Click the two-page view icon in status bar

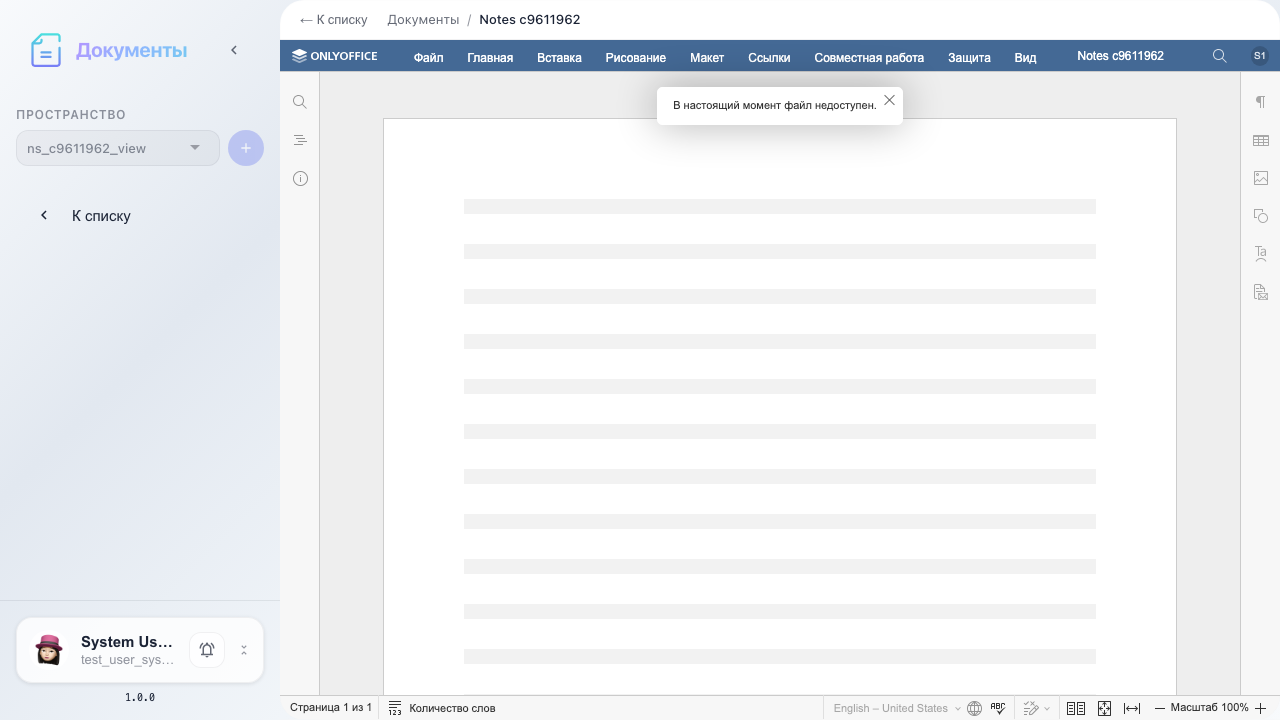(1076, 708)
